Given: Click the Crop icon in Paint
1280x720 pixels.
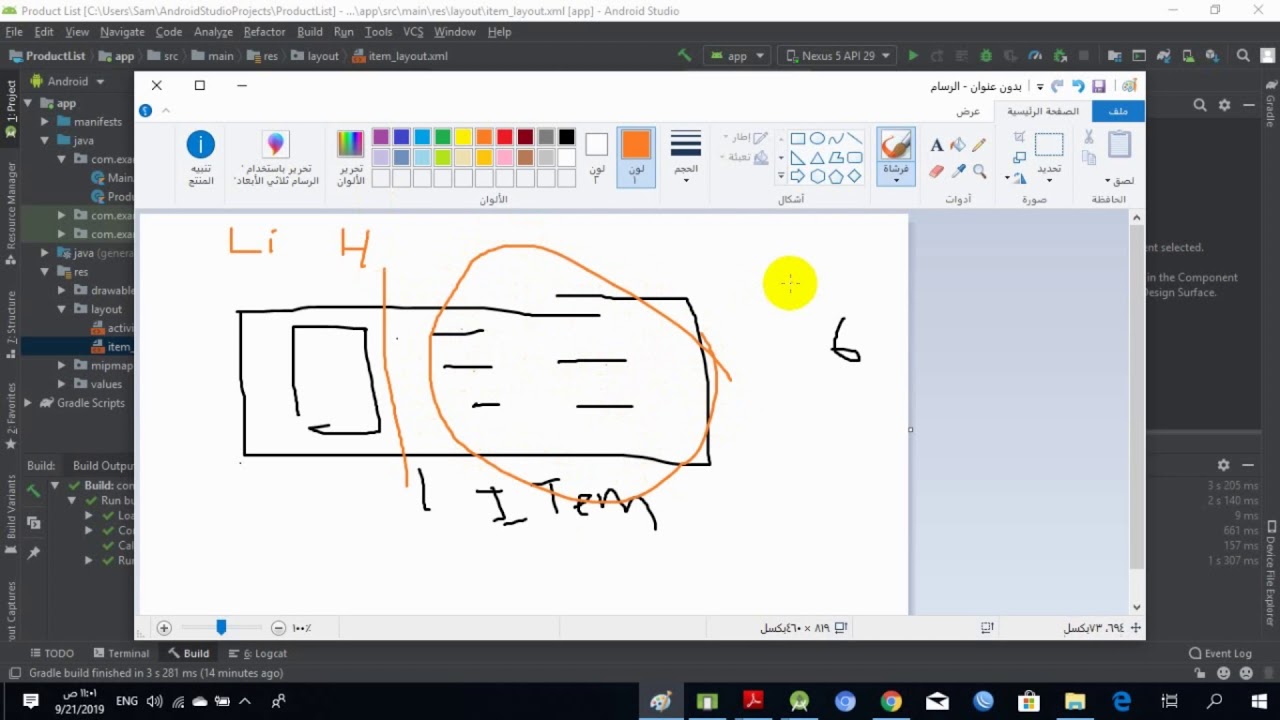Looking at the screenshot, I should click(1019, 137).
